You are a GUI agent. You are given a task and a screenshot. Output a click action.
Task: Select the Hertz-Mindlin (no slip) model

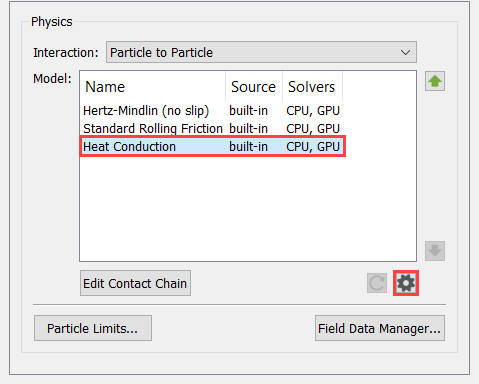point(146,111)
